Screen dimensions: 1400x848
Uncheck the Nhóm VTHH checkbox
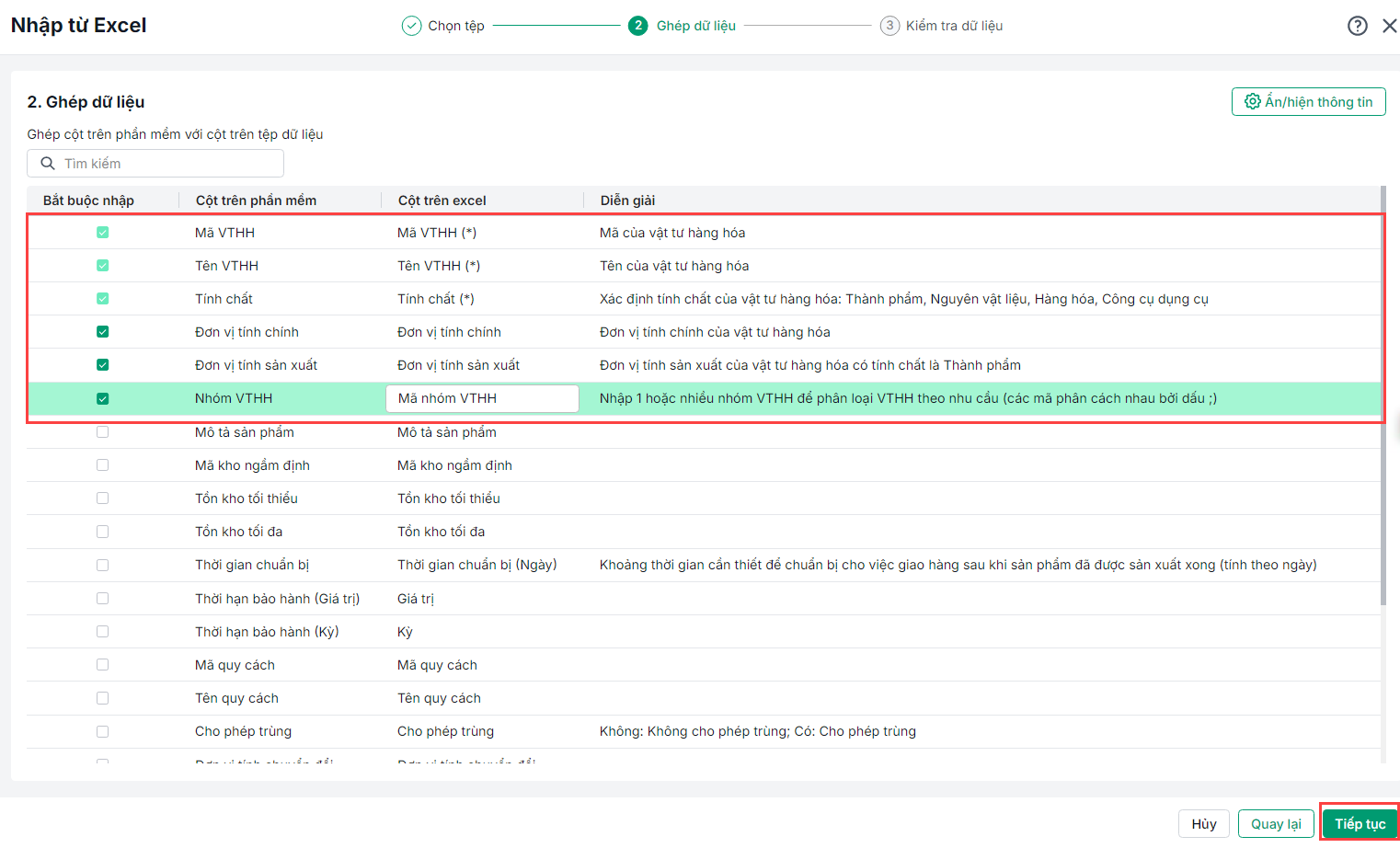click(x=103, y=398)
